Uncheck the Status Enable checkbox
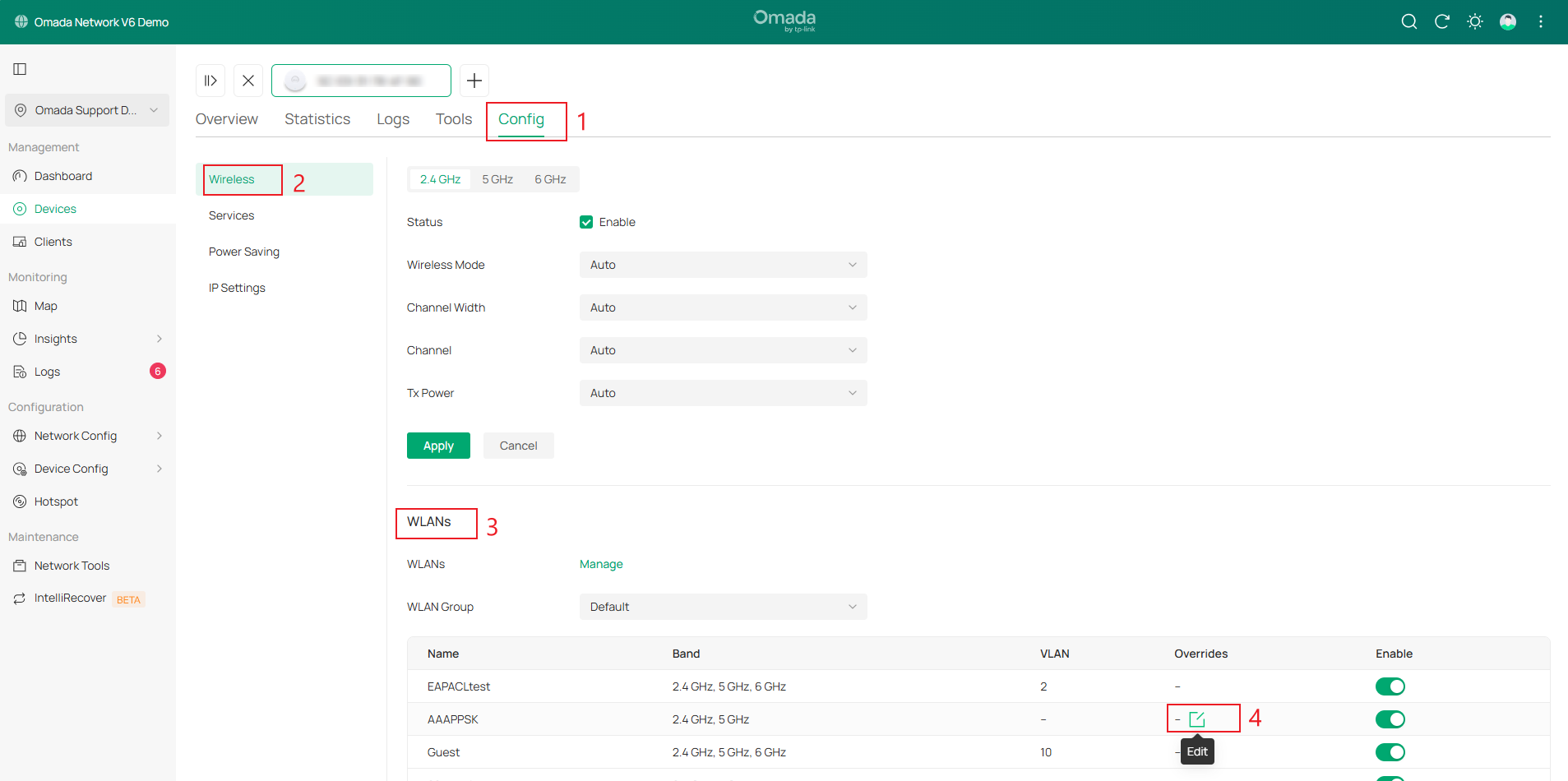 [586, 222]
